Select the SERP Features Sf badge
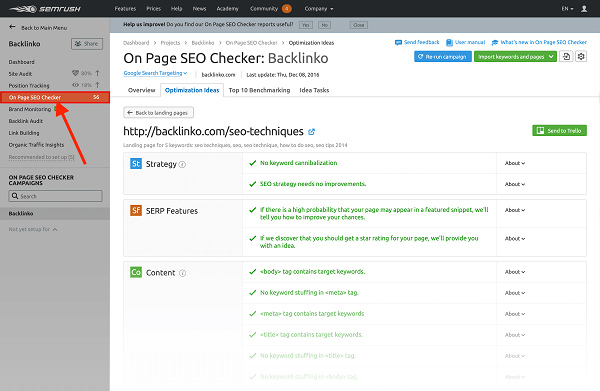Viewport: 600px width, 391px height. [136, 210]
